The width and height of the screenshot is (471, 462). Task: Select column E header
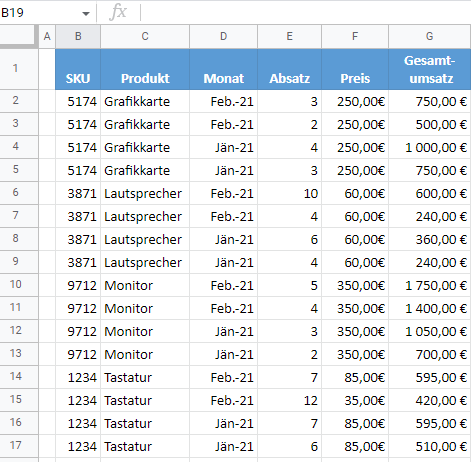(x=290, y=36)
